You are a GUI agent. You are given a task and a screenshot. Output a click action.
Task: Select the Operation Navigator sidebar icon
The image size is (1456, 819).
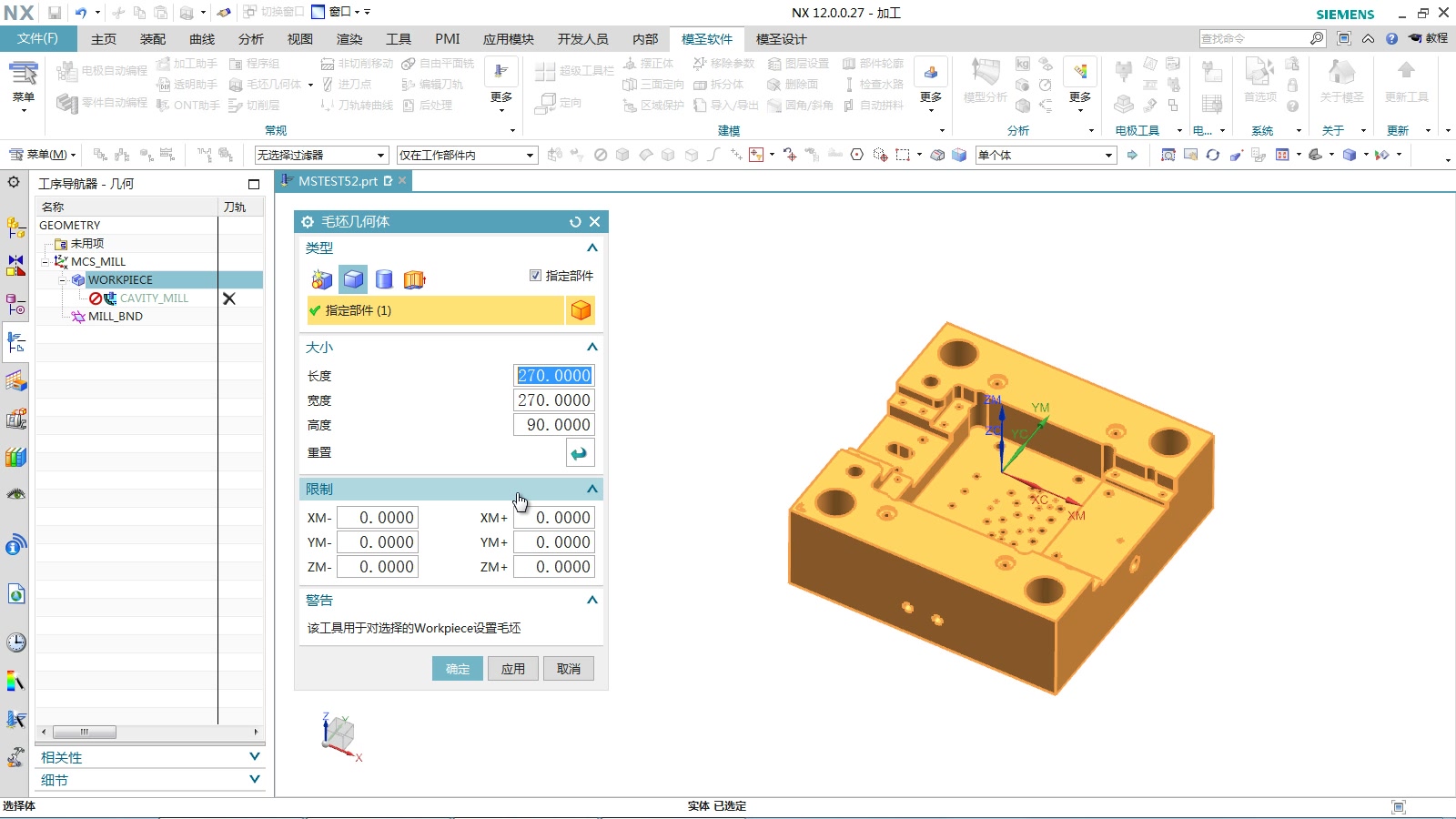pyautogui.click(x=15, y=342)
